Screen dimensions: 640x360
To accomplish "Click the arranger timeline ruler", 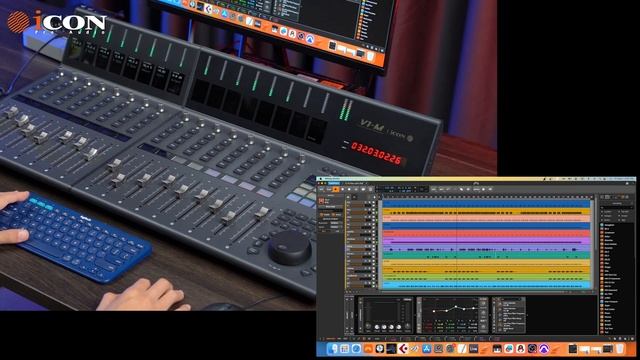I will pyautogui.click(x=487, y=197).
